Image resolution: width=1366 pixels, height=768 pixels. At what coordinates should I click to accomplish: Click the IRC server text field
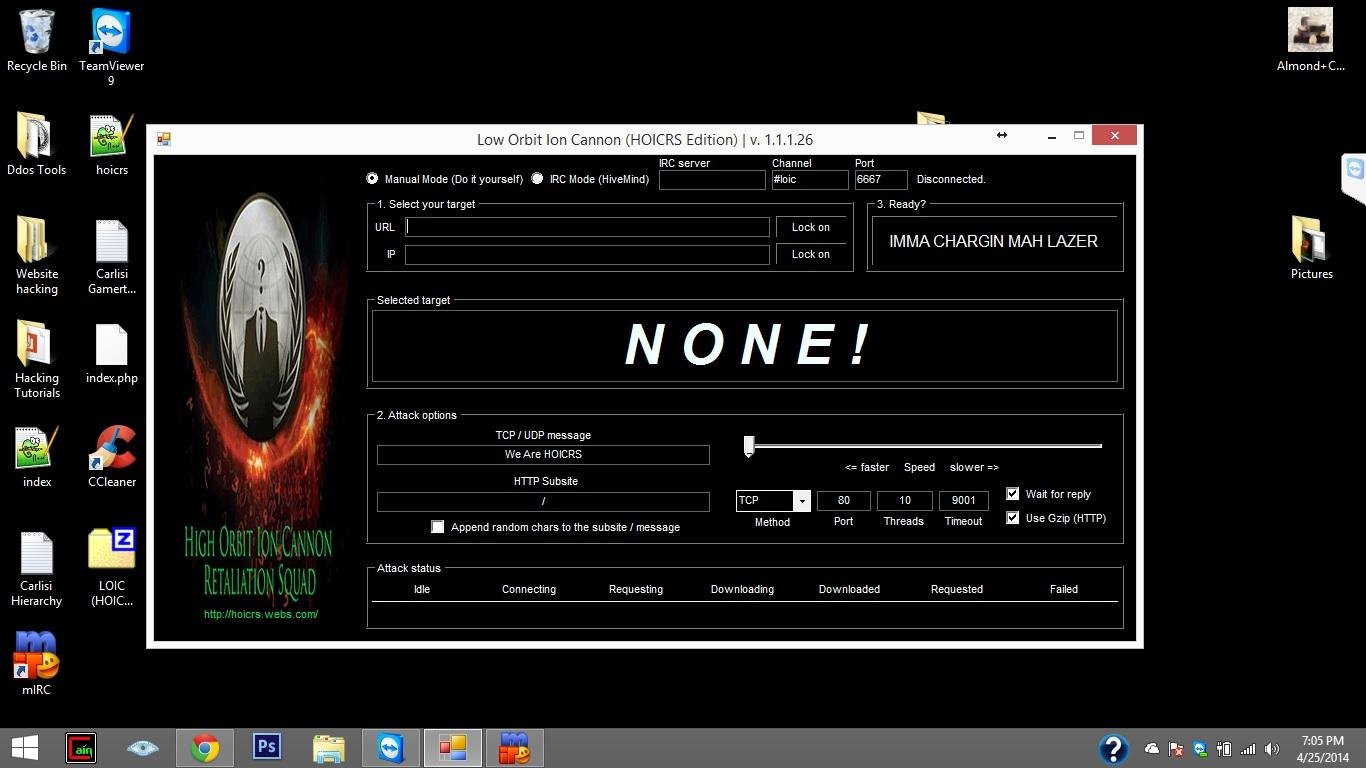tap(712, 180)
